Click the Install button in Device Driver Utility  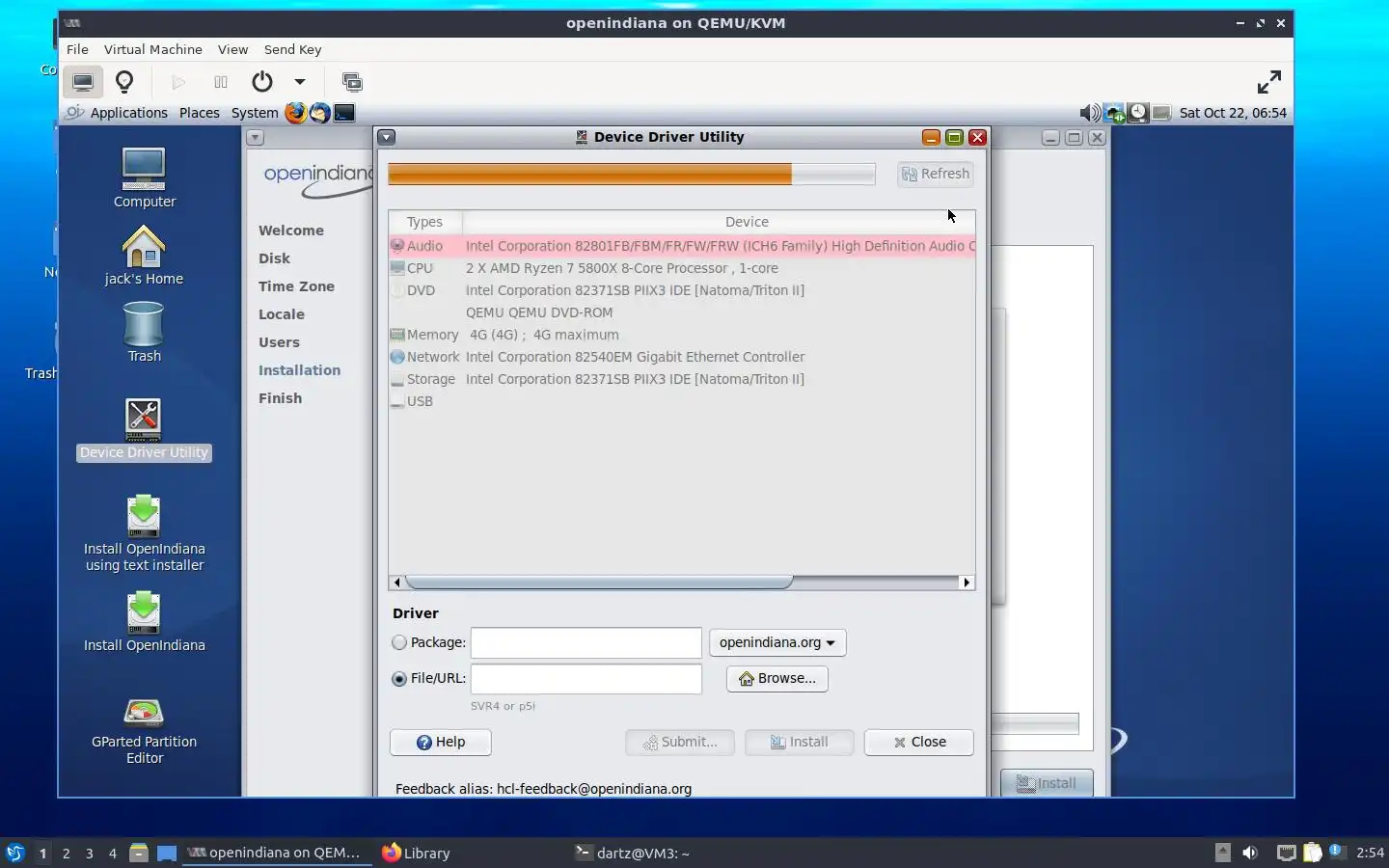pos(800,743)
